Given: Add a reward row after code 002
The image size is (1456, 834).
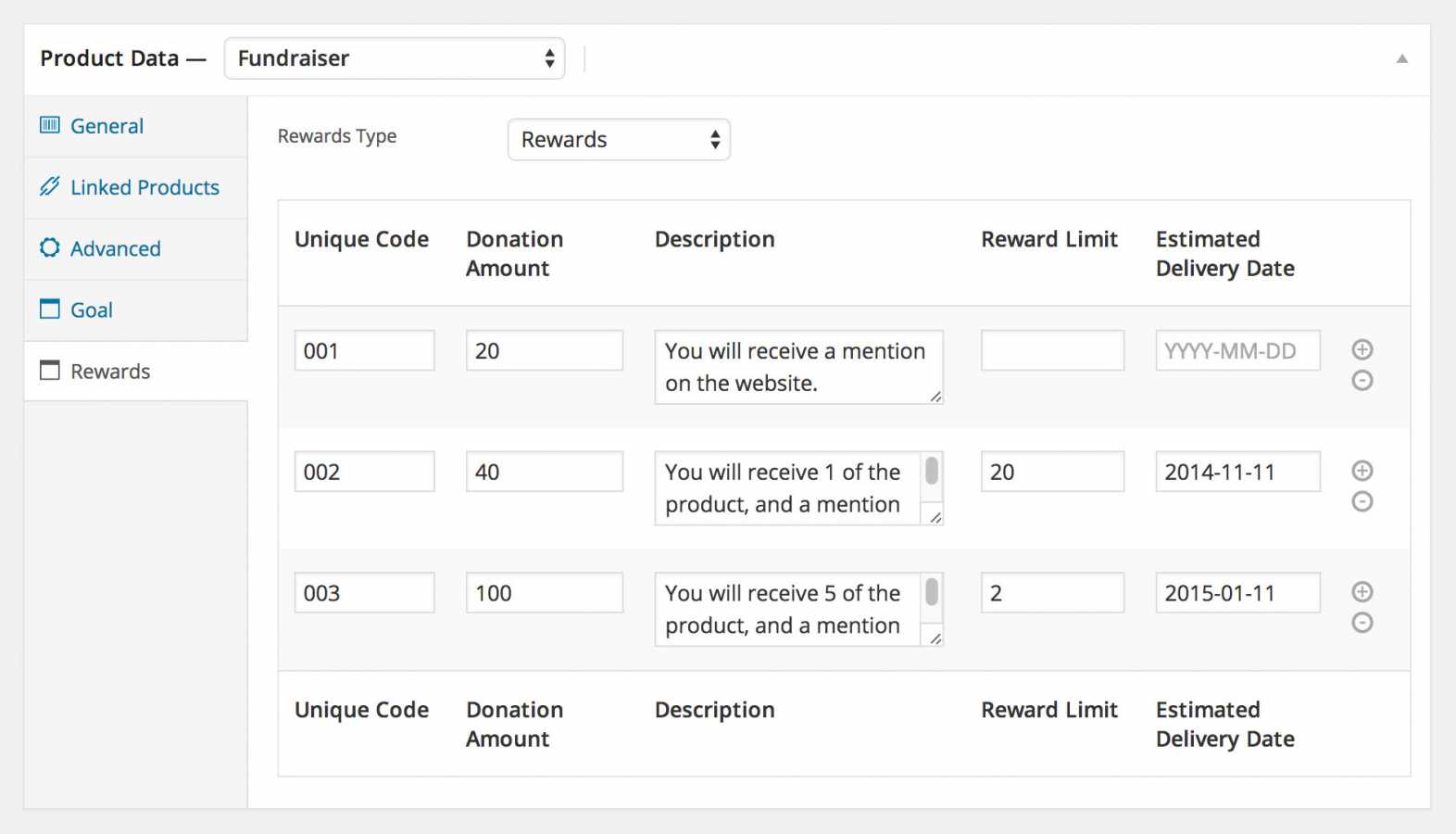Looking at the screenshot, I should pyautogui.click(x=1362, y=470).
